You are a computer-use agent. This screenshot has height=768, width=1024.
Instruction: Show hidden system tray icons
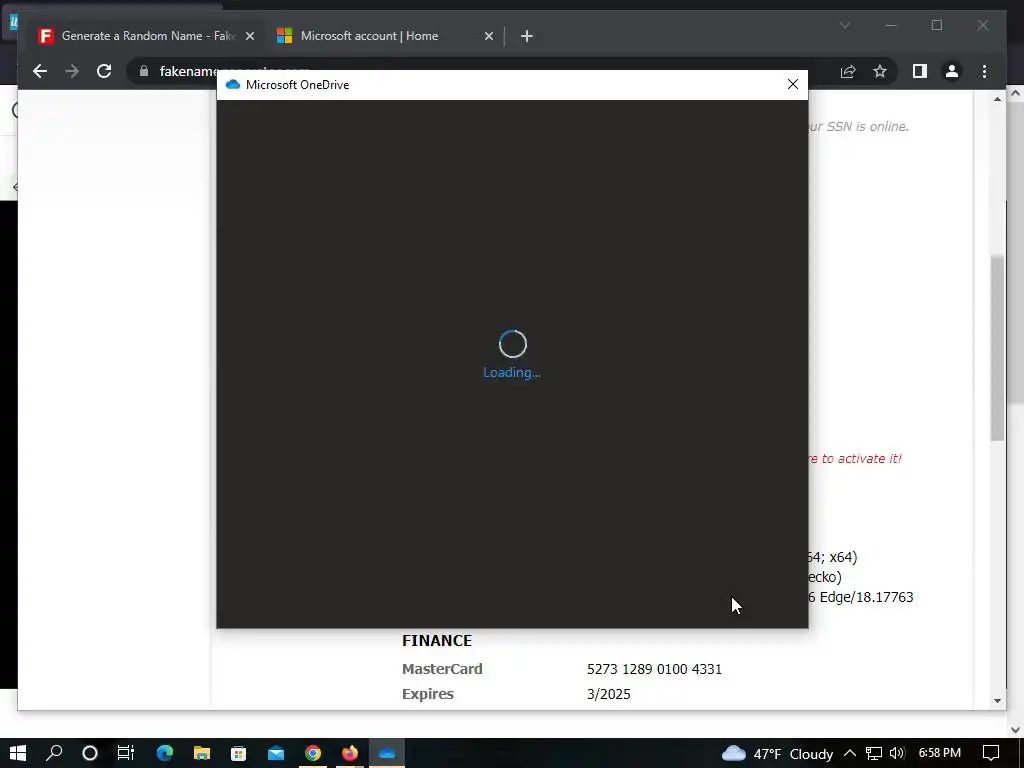(x=850, y=753)
